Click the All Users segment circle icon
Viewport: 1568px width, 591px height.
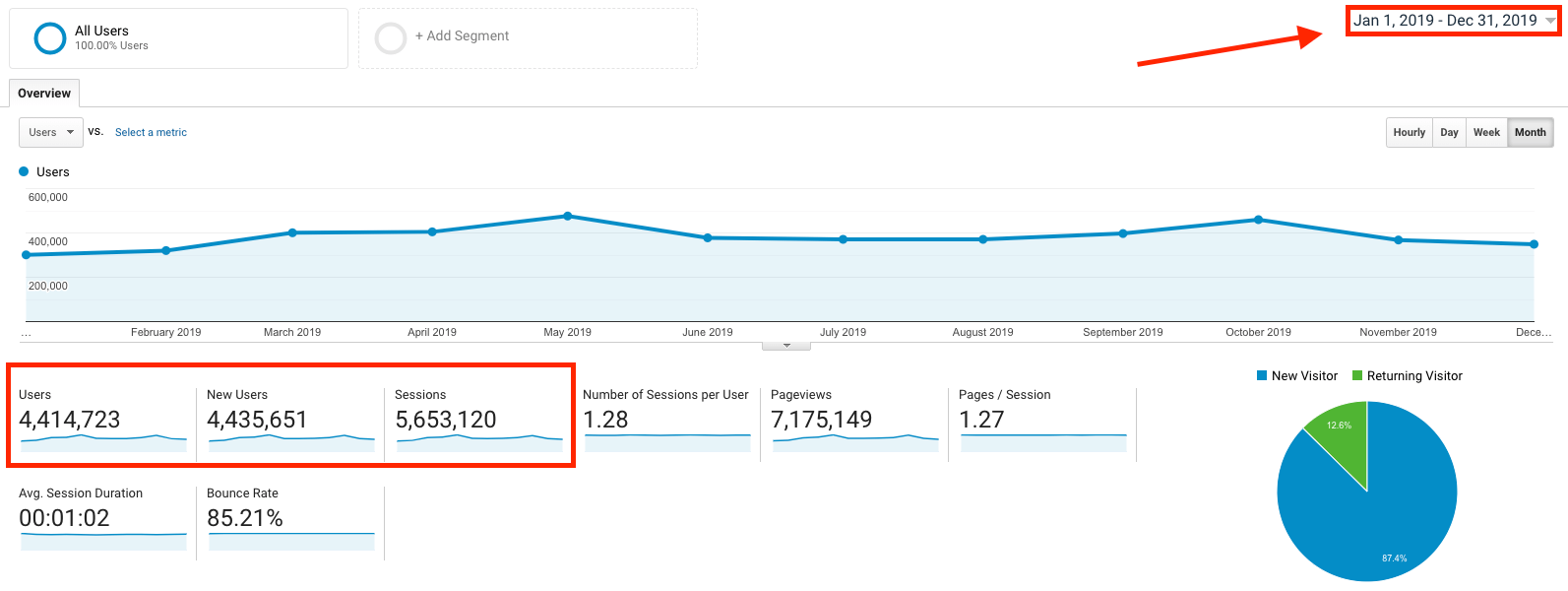pyautogui.click(x=50, y=38)
